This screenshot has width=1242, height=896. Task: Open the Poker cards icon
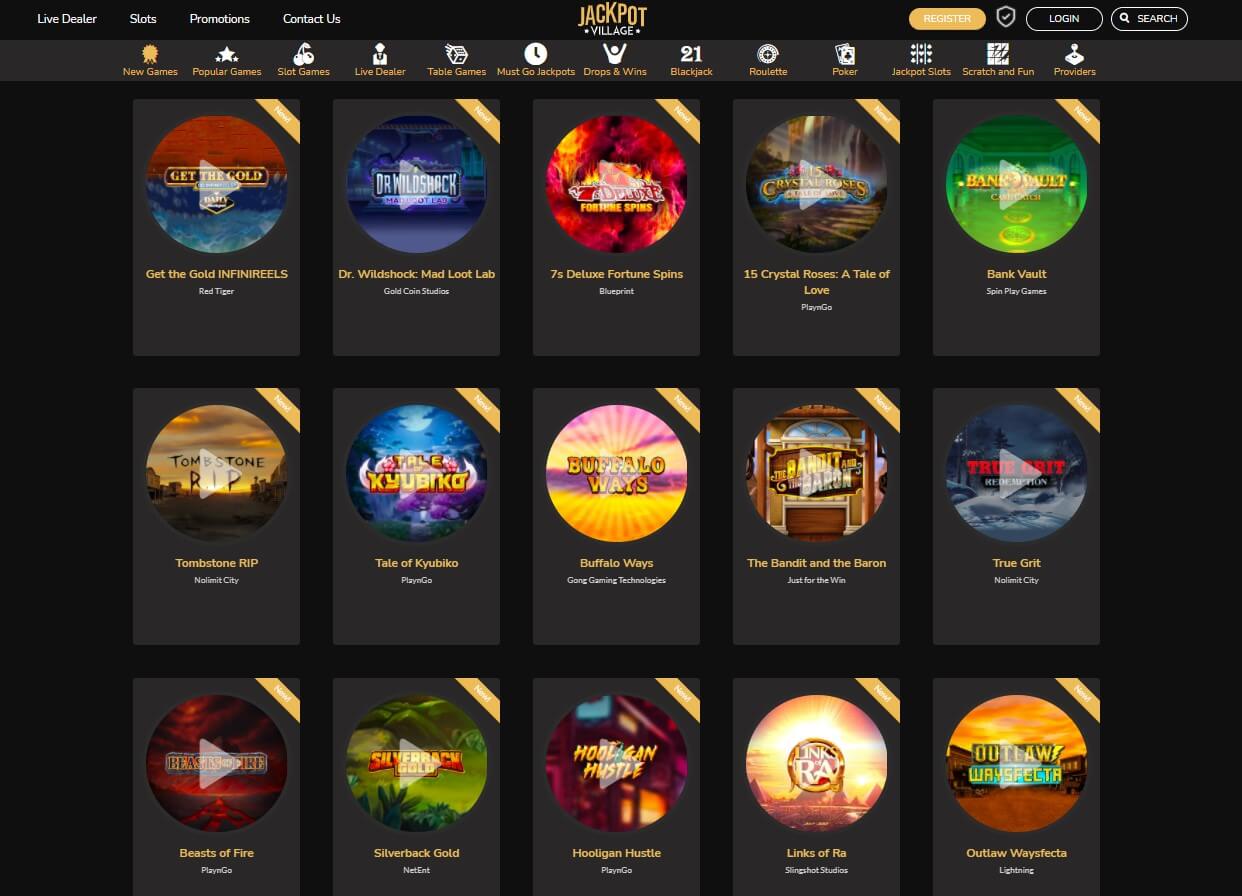click(845, 54)
